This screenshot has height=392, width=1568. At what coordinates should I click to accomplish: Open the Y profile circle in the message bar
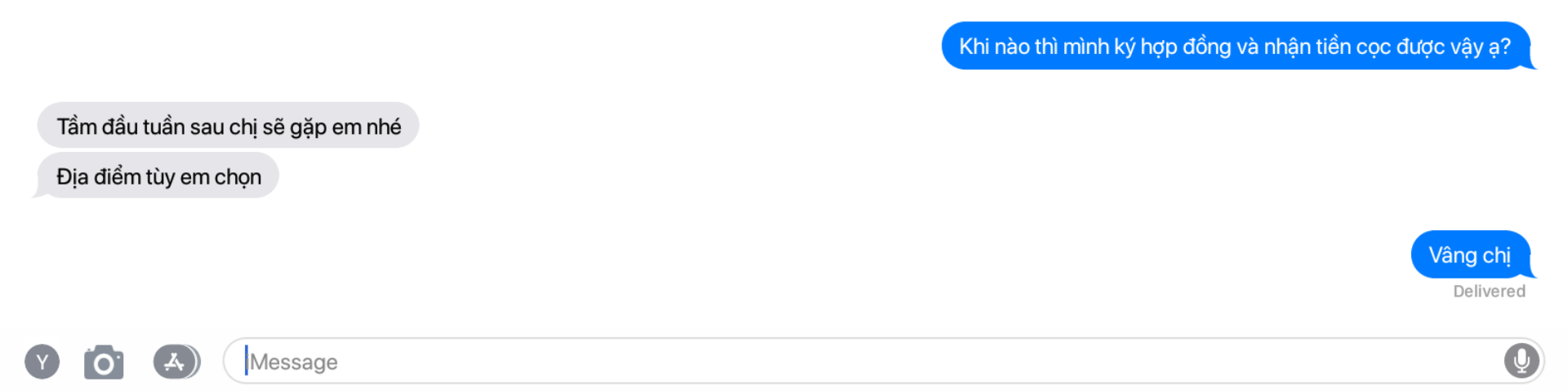coord(42,362)
